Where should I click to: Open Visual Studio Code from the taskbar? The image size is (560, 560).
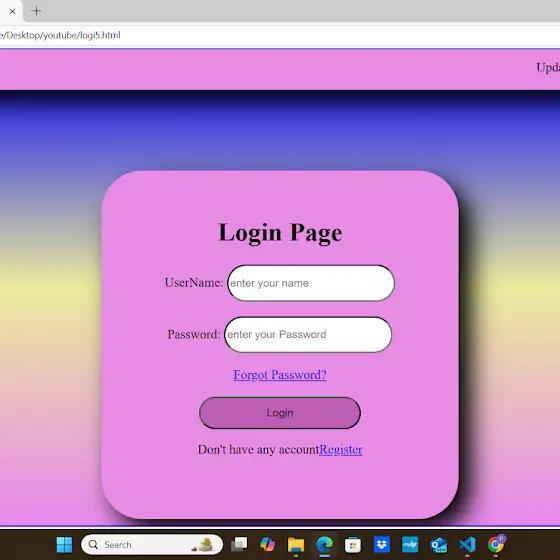coord(467,545)
